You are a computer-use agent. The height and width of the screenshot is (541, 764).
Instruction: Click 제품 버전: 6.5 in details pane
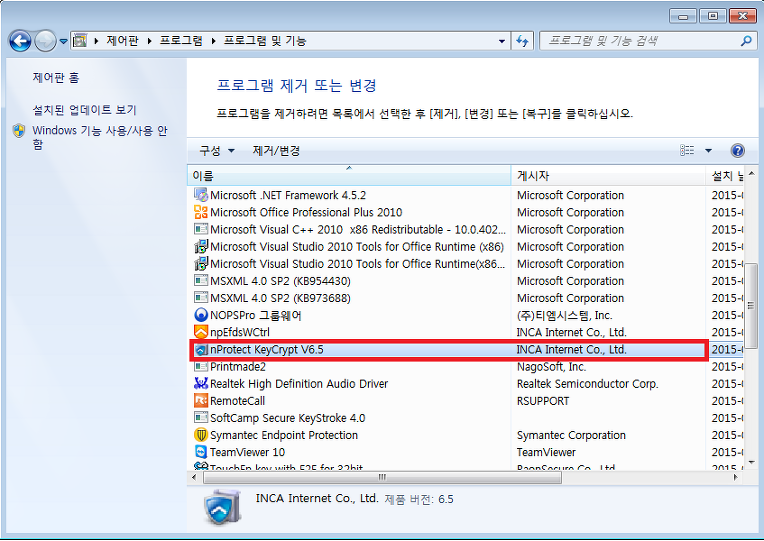(x=419, y=499)
